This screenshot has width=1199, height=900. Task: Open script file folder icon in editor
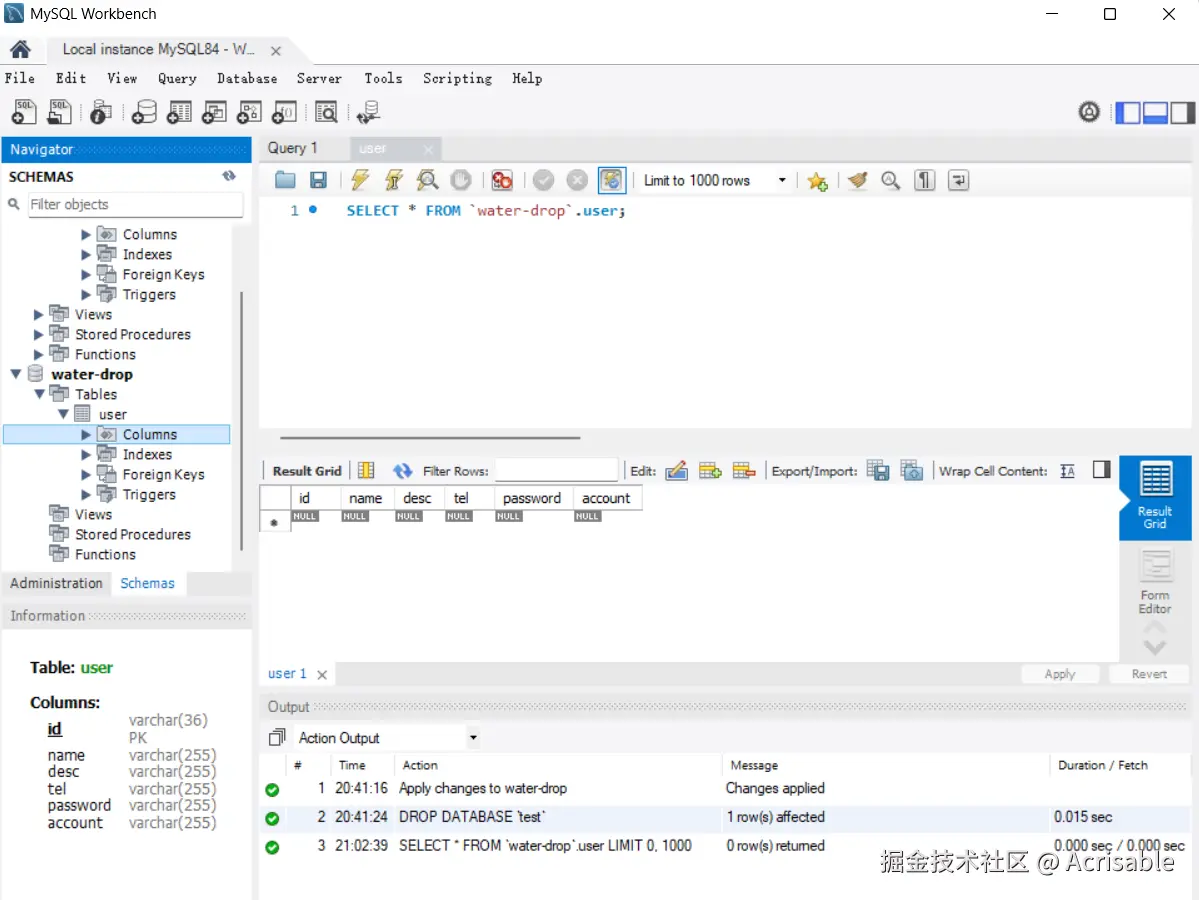pos(285,180)
